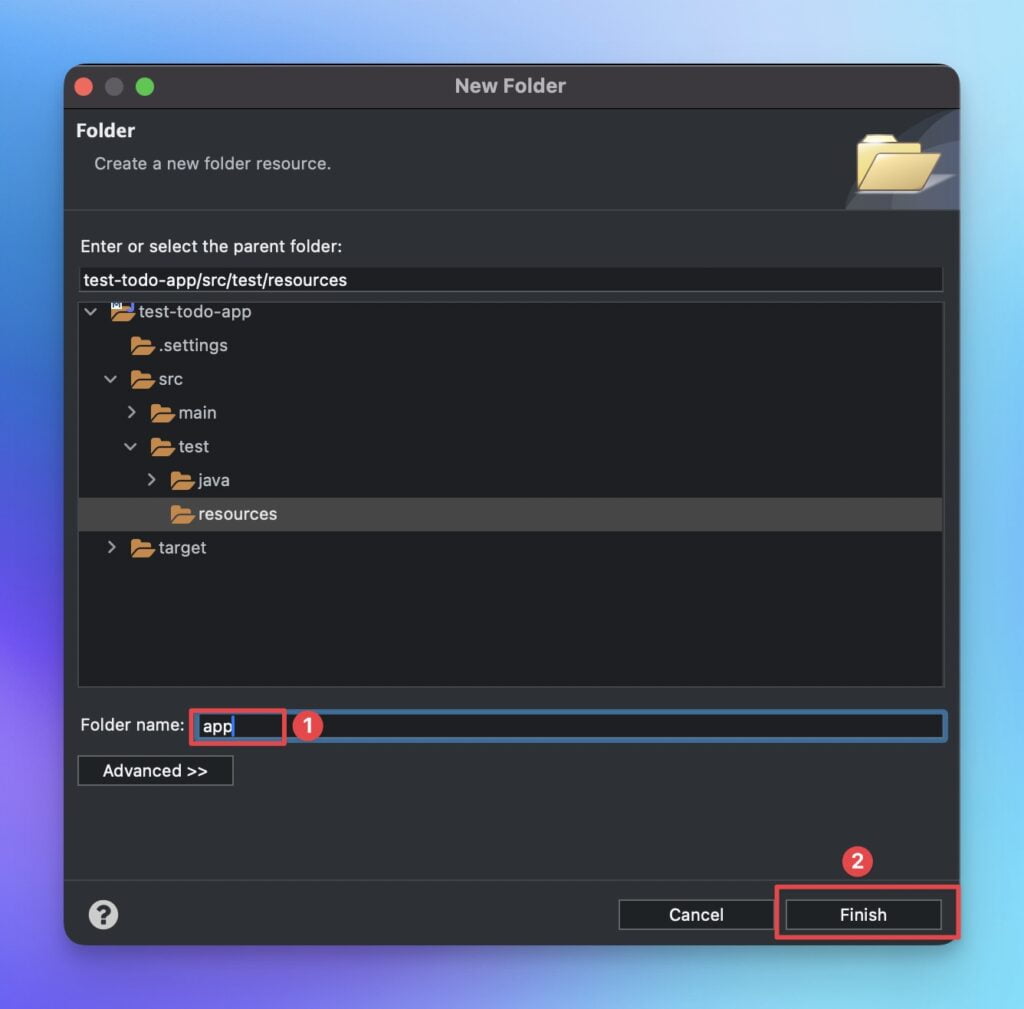Click the src folder icon

pyautogui.click(x=142, y=379)
